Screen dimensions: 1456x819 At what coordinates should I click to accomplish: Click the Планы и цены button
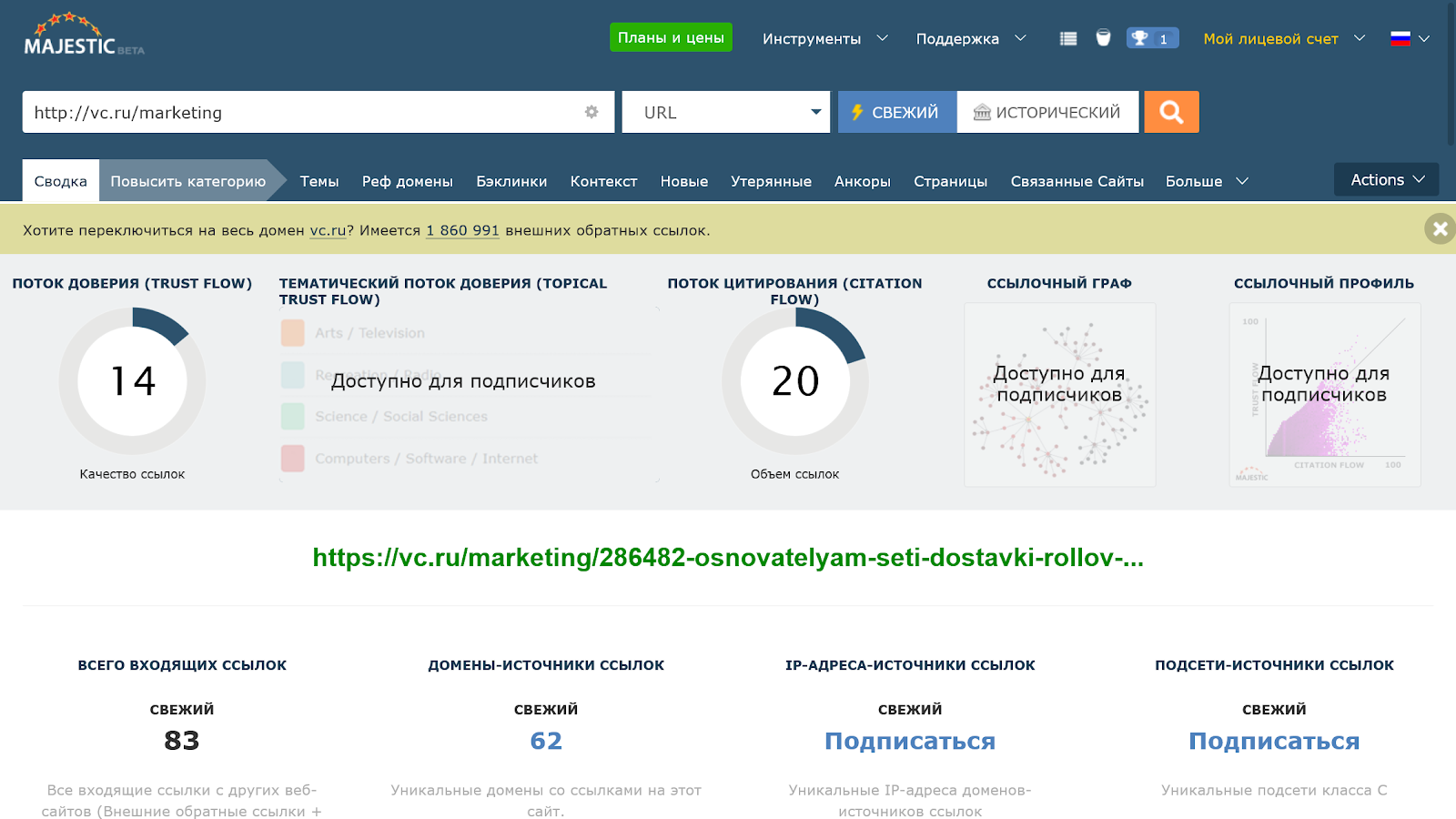tap(671, 37)
